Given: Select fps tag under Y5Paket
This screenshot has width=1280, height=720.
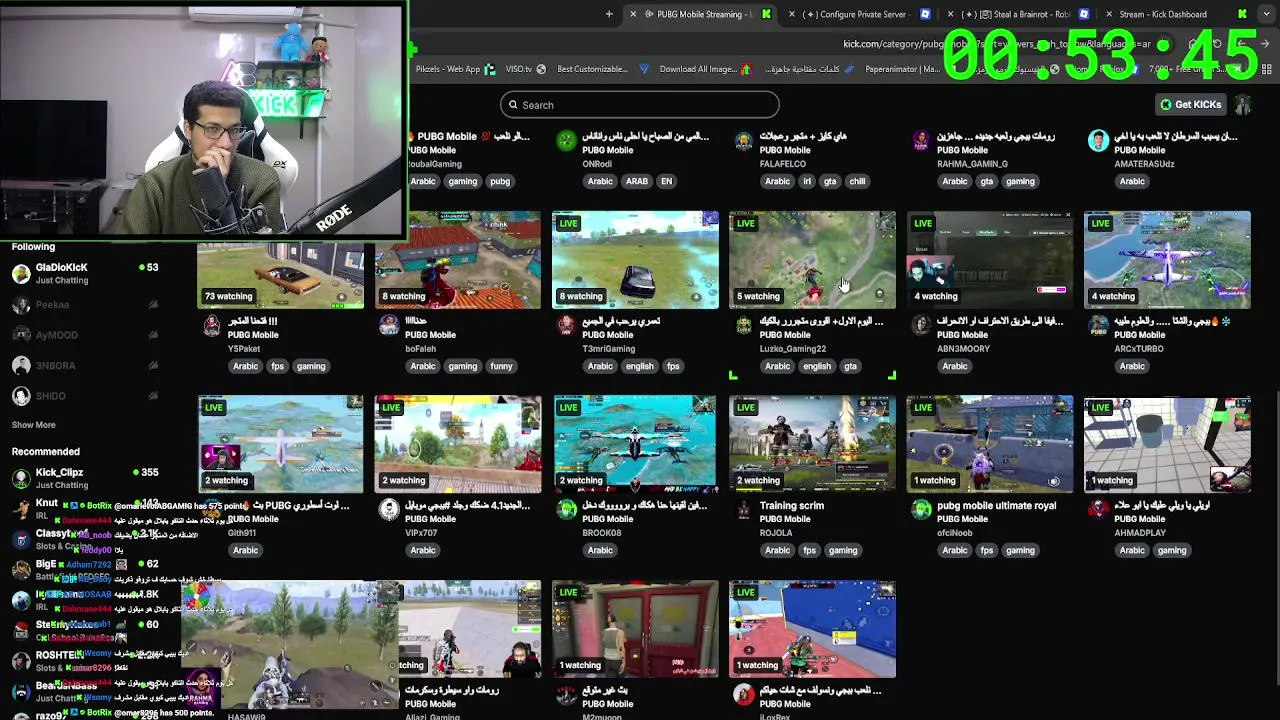Looking at the screenshot, I should point(277,366).
